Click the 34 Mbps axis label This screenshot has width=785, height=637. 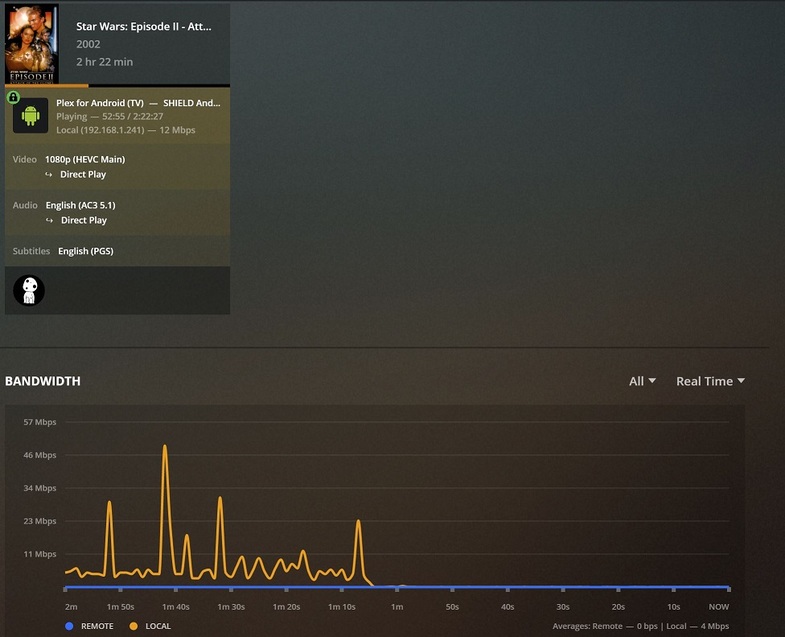click(40, 488)
